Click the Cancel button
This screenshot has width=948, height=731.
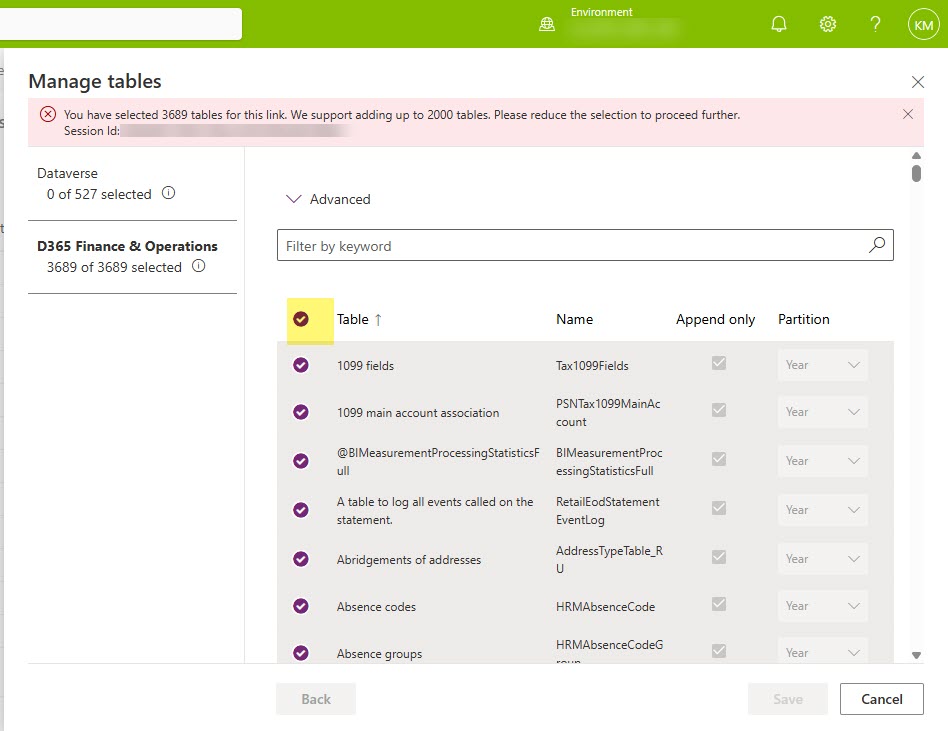[881, 699]
